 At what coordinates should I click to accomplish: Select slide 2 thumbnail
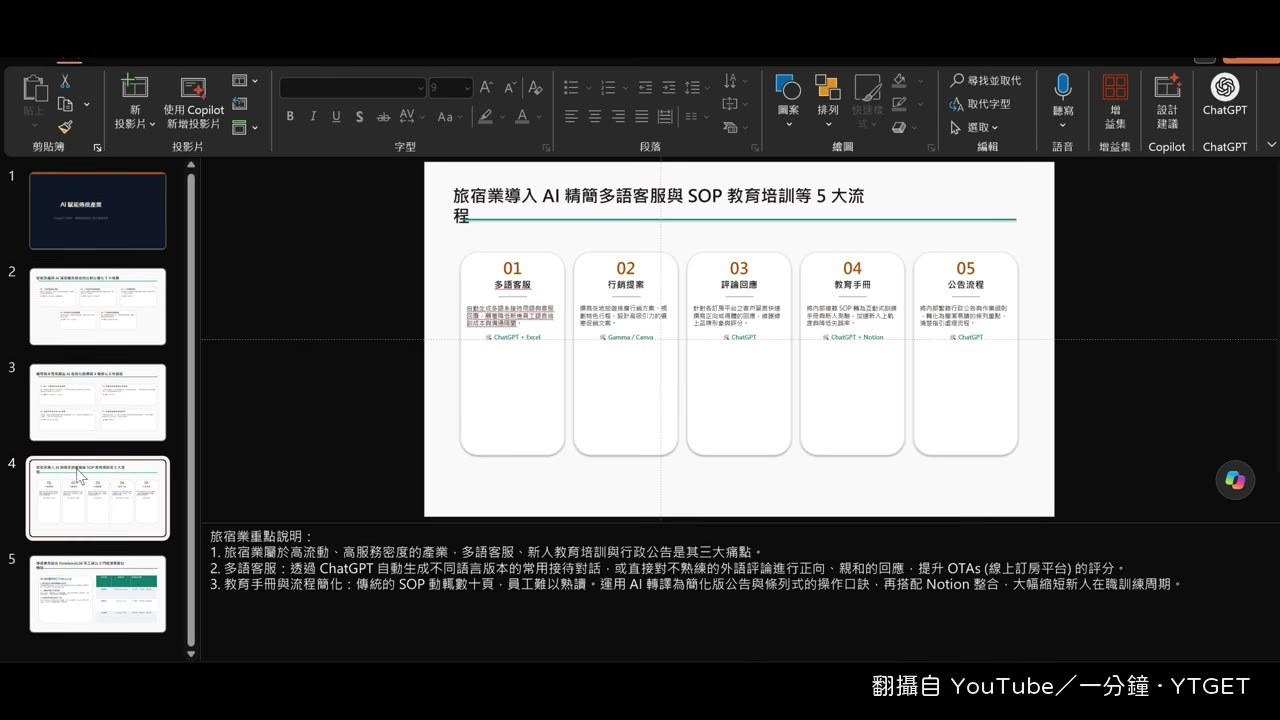click(x=98, y=306)
